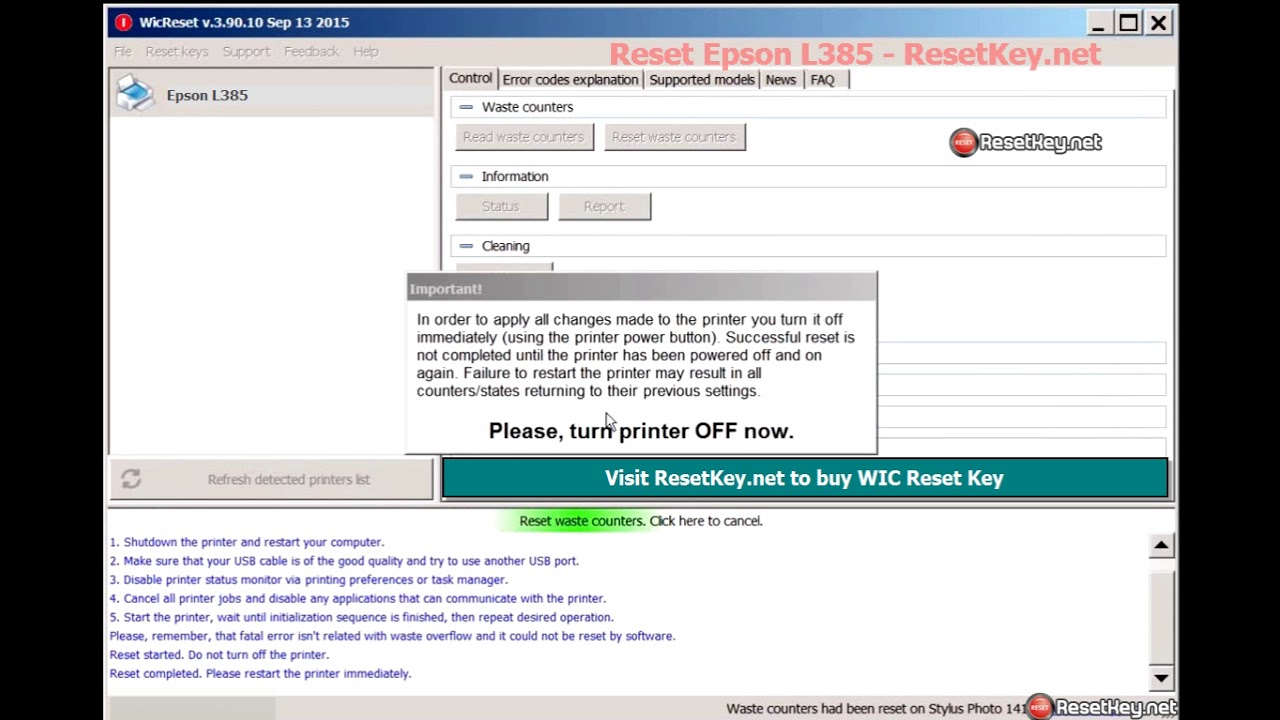Collapse the Cleaning section
Viewport: 1280px width, 720px height.
[x=466, y=246]
